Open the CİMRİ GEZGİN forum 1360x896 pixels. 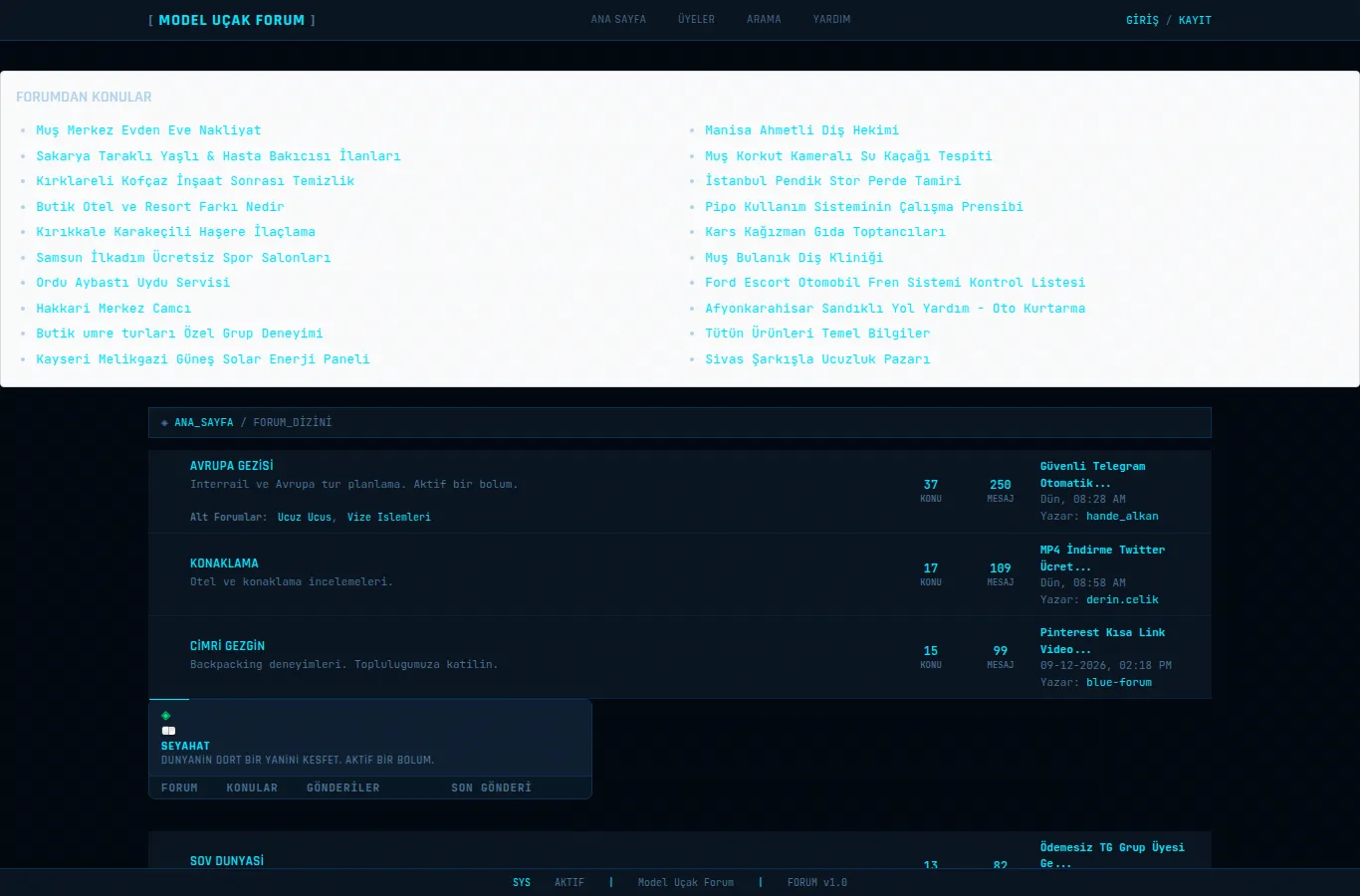coord(227,645)
